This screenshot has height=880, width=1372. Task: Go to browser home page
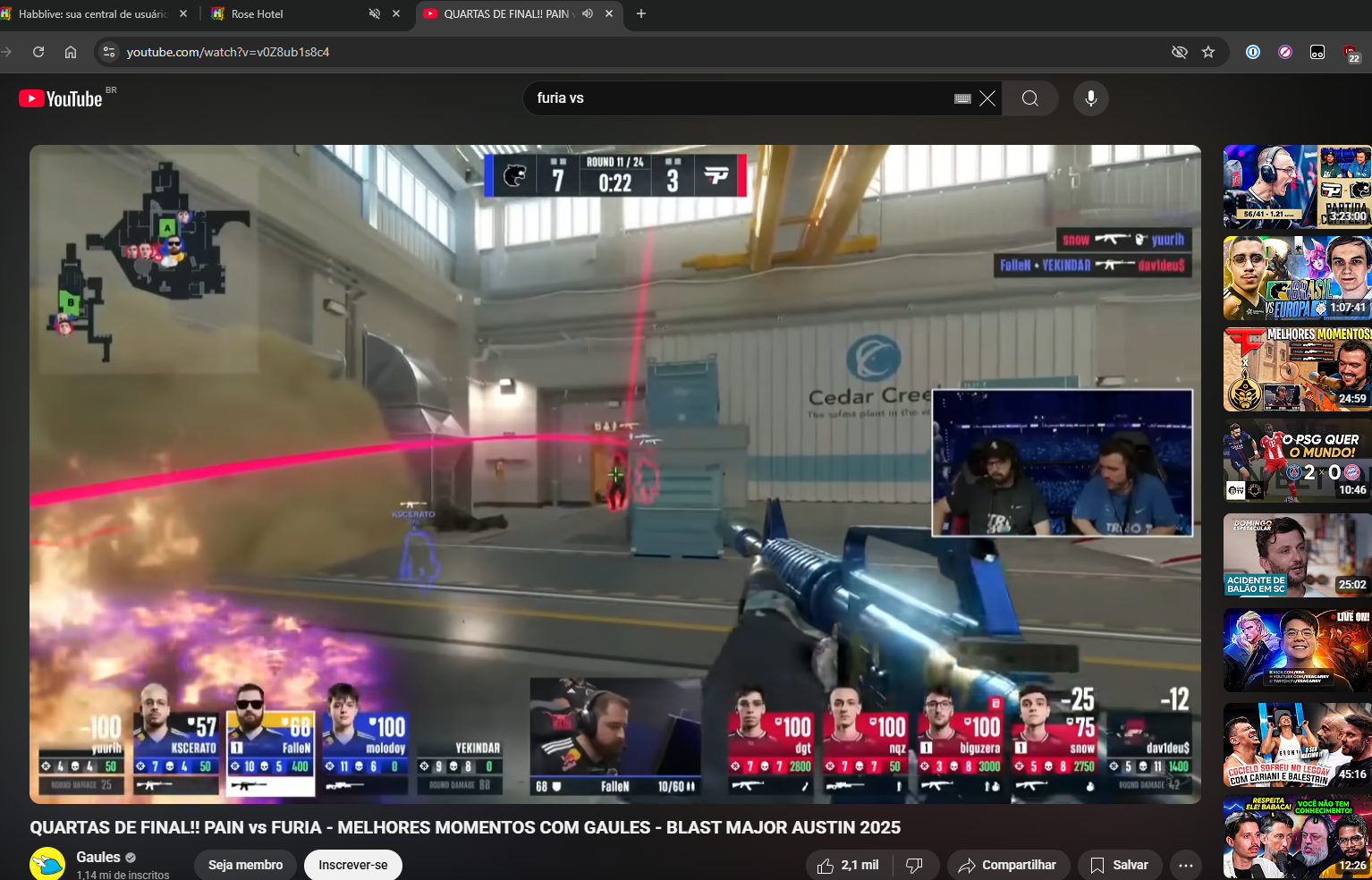pos(71,52)
